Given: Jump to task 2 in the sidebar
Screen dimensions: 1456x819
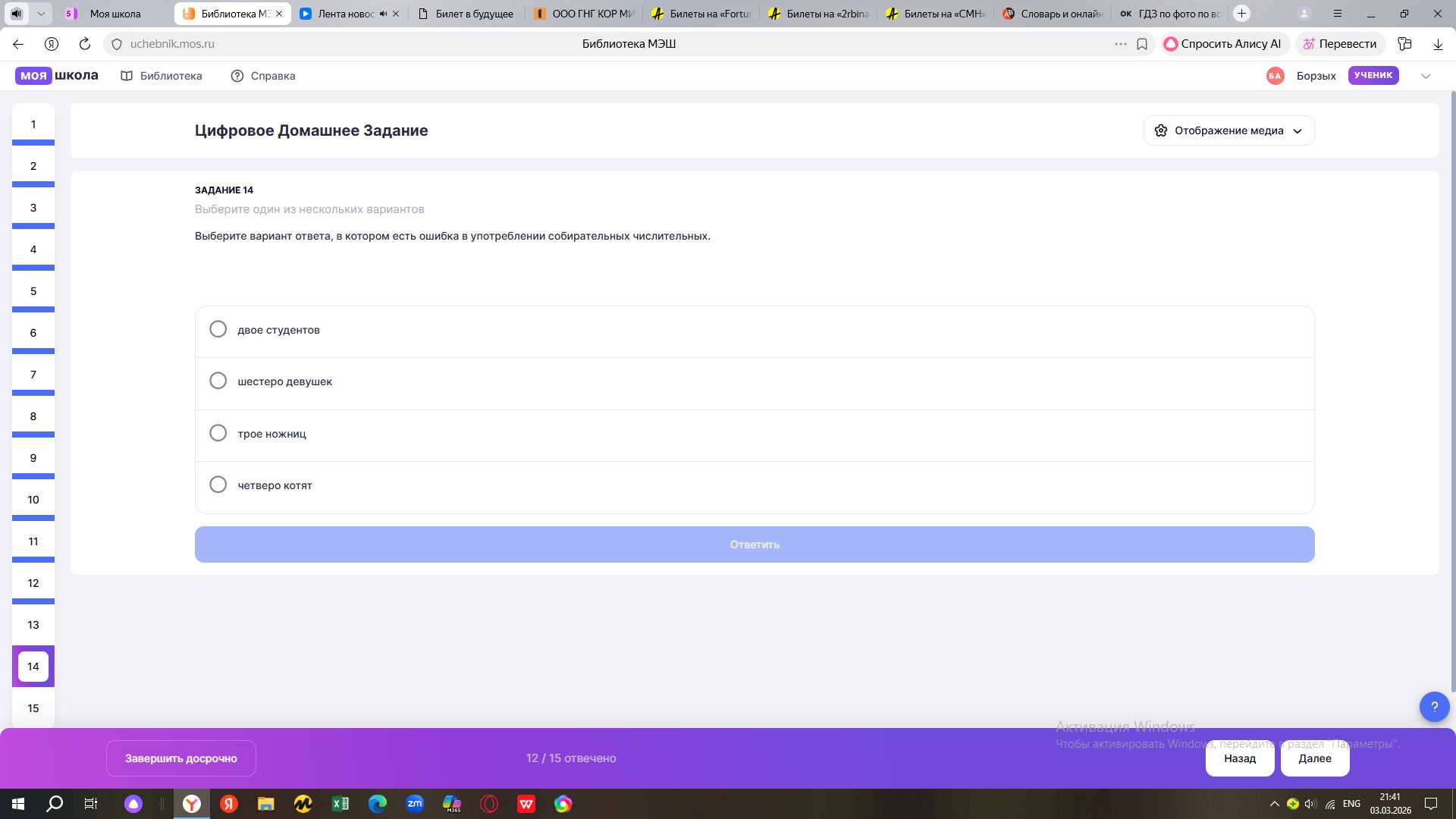Looking at the screenshot, I should 33,166.
